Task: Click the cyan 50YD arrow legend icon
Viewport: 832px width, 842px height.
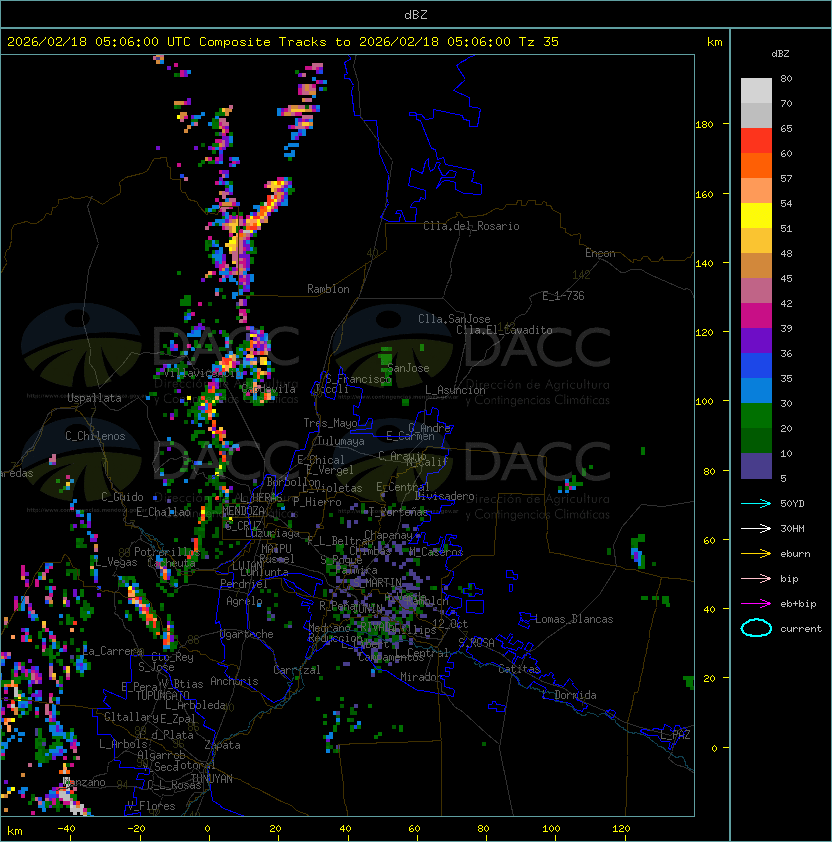Action: (756, 504)
